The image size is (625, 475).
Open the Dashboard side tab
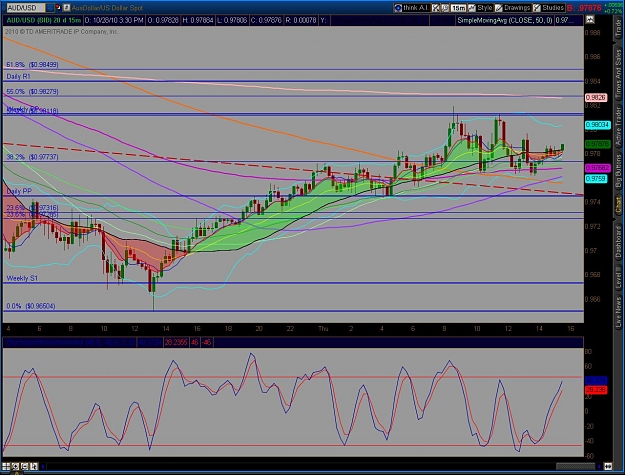tap(618, 242)
